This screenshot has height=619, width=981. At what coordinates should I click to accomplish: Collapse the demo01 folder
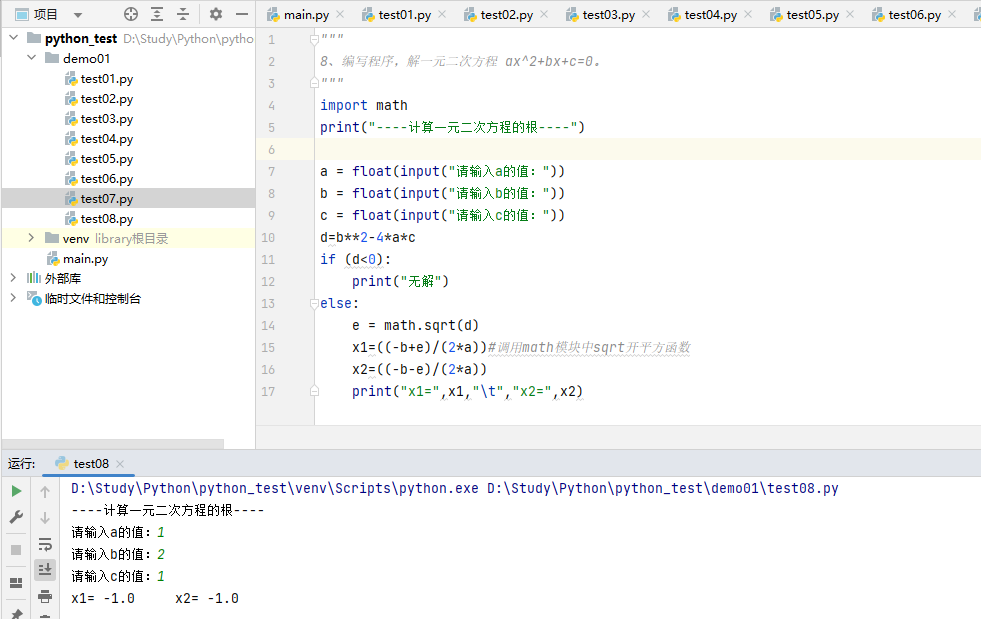(31, 58)
